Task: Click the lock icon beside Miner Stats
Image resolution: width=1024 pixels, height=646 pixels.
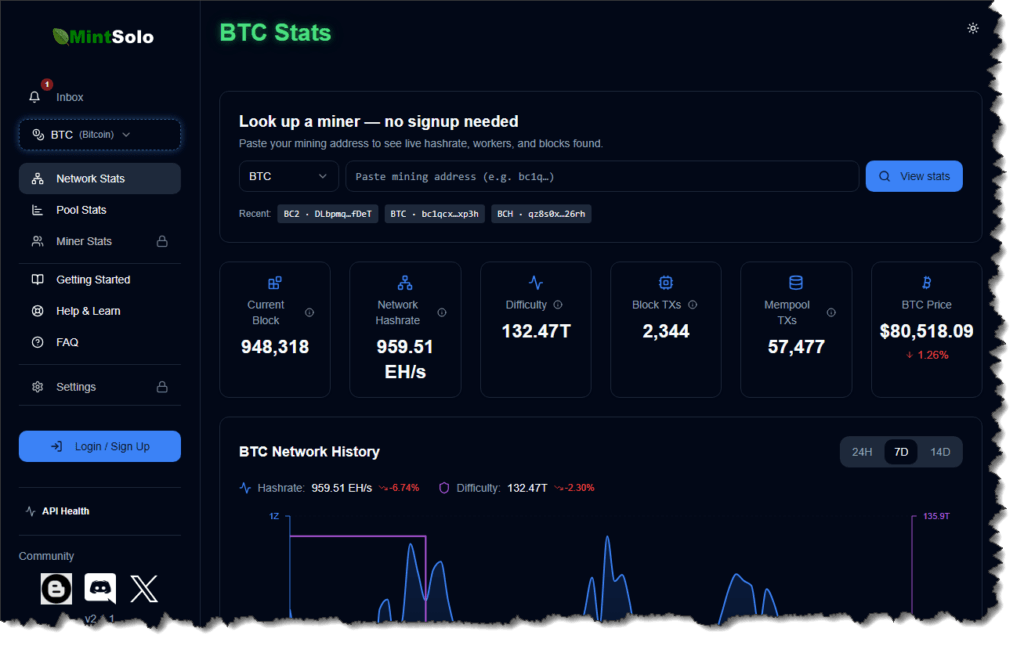Action: (162, 241)
